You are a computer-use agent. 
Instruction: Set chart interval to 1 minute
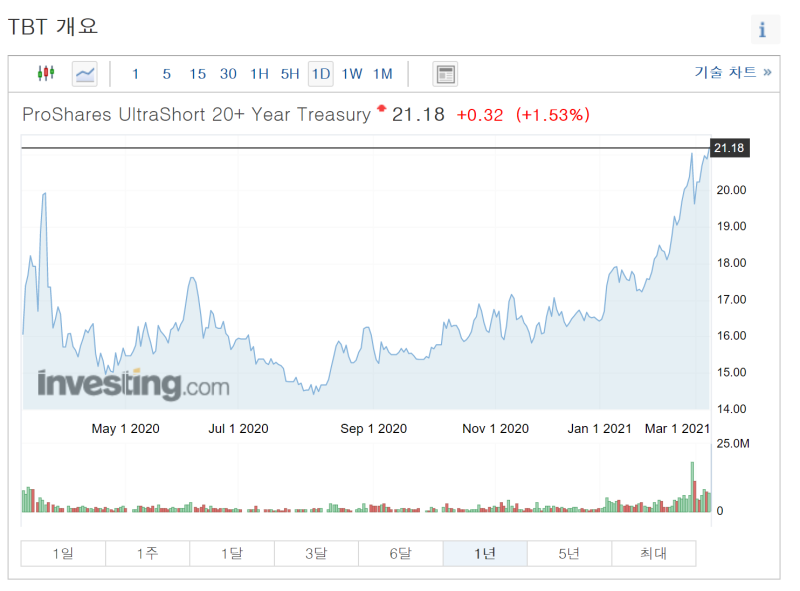pos(136,74)
